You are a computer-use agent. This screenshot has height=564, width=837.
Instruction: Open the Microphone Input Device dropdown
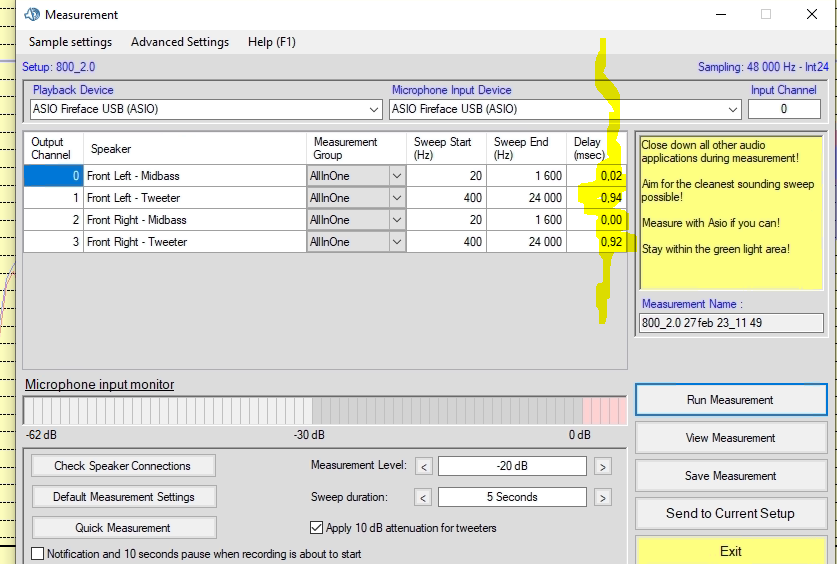pos(733,109)
